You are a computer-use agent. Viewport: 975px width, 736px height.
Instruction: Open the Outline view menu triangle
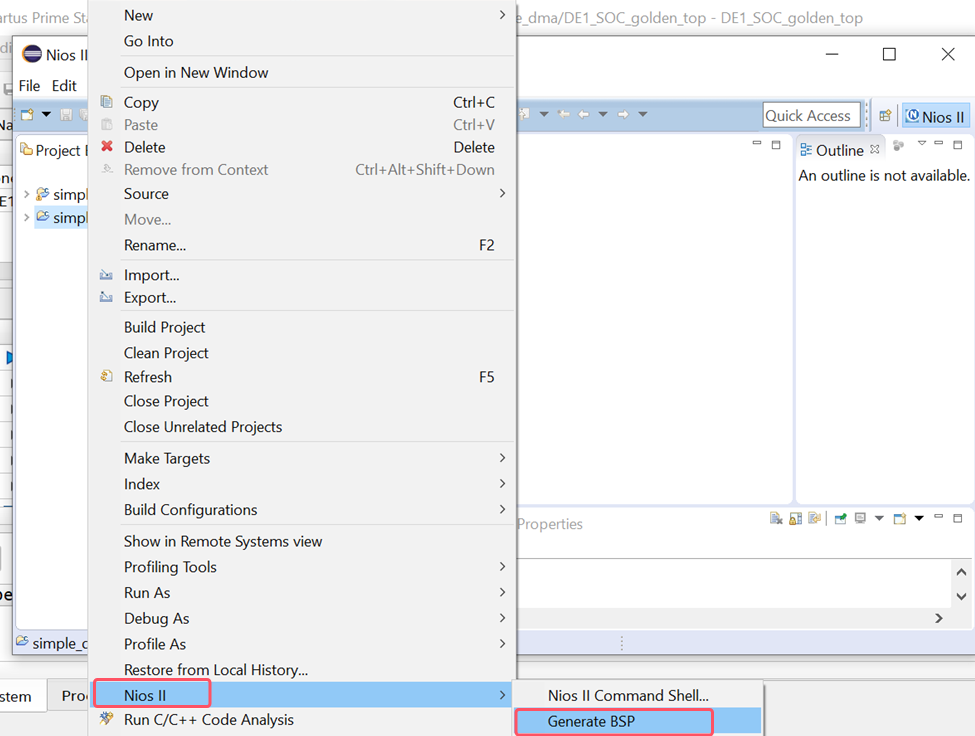pyautogui.click(x=922, y=144)
